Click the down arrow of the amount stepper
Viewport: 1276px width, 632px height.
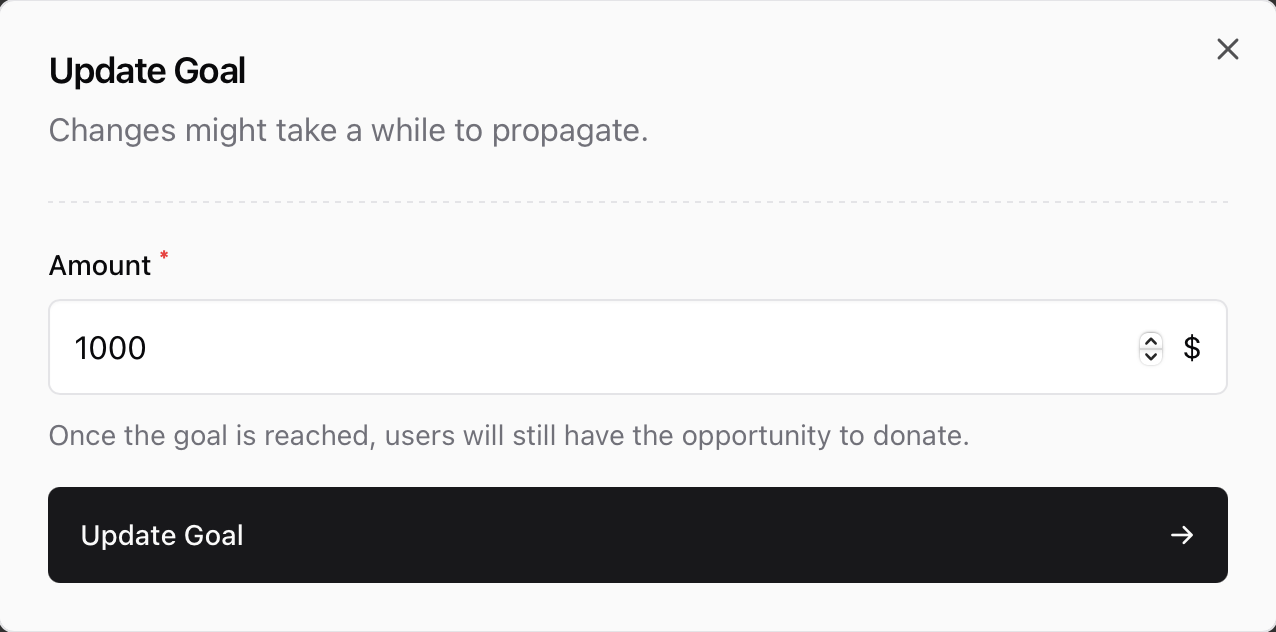(x=1151, y=355)
